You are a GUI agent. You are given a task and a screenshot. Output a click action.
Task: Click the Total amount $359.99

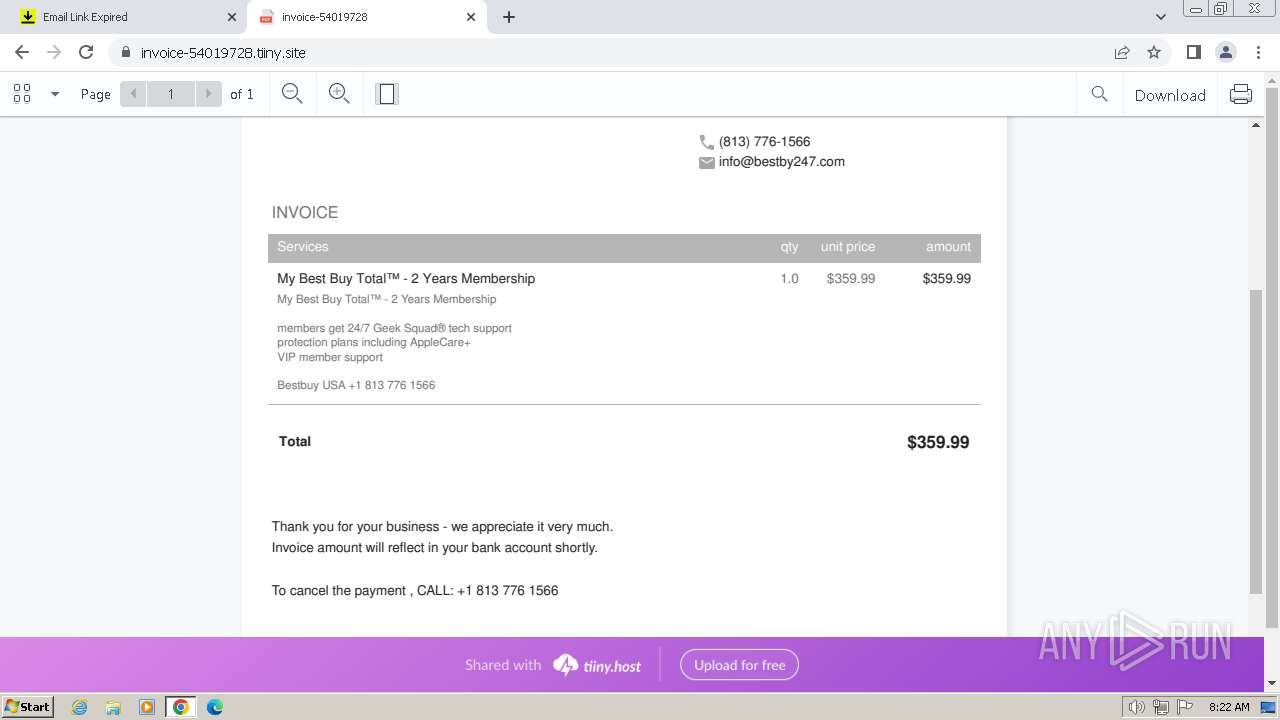click(x=938, y=442)
